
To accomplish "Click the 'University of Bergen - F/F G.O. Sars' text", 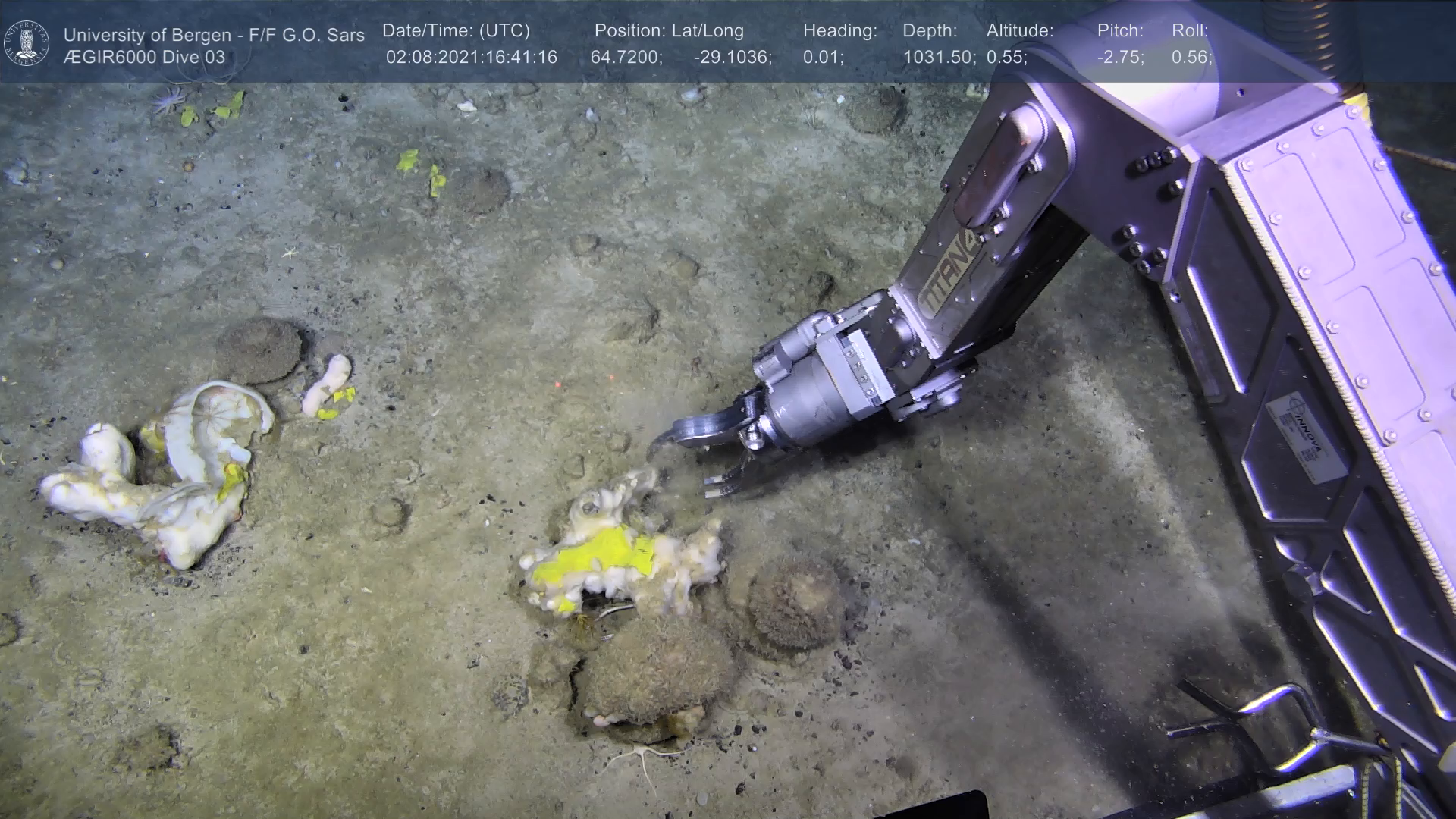I will (x=214, y=35).
